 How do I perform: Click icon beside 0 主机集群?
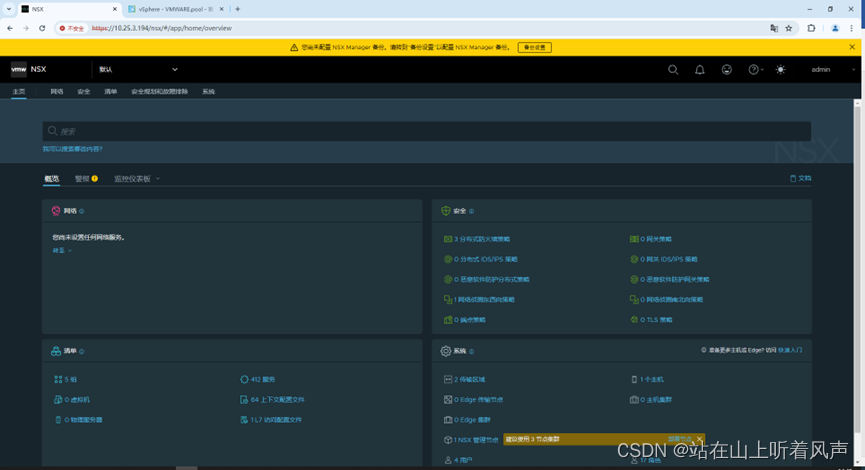634,399
